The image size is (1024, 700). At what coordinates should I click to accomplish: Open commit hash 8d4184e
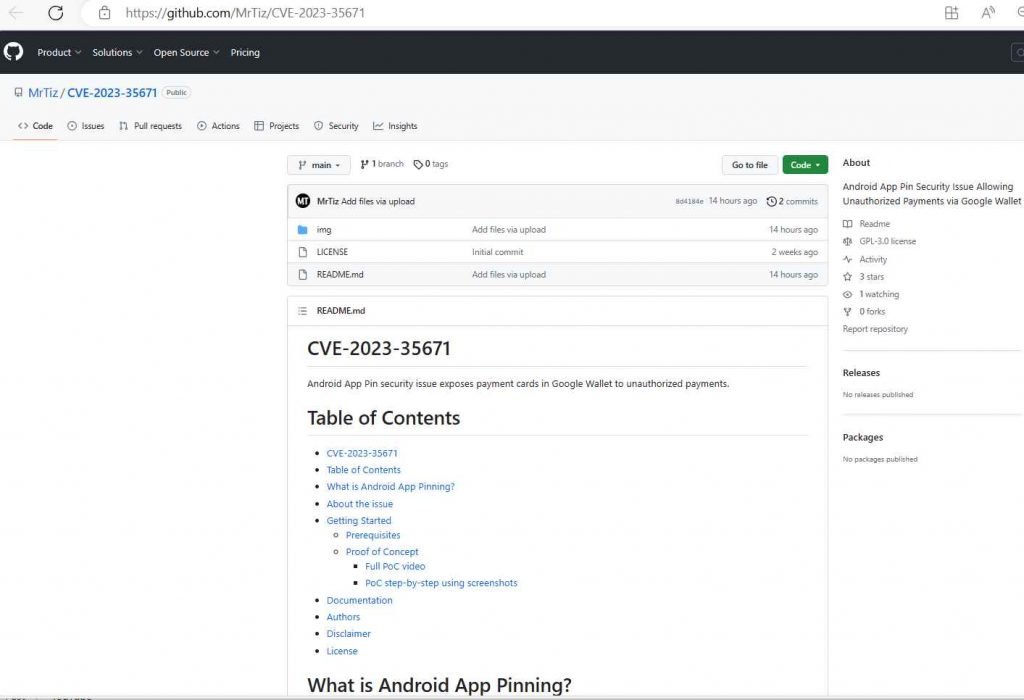pyautogui.click(x=689, y=202)
